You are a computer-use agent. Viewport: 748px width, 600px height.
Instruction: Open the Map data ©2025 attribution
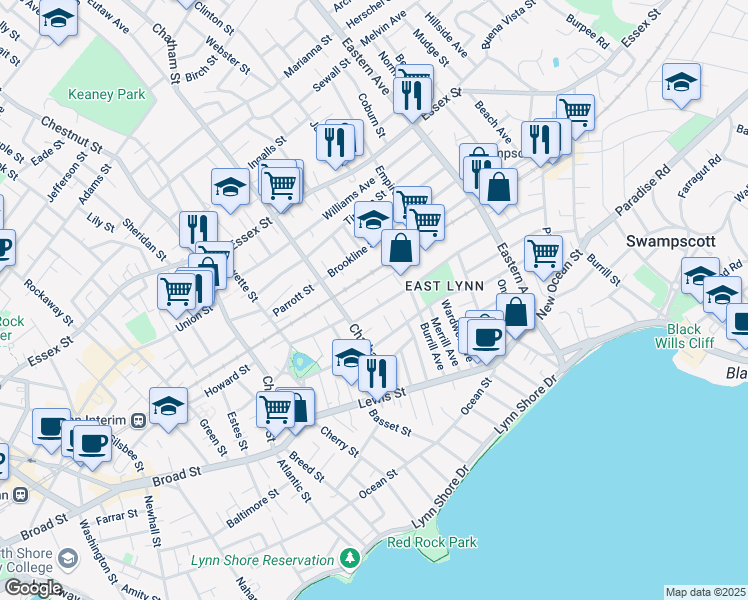705,593
